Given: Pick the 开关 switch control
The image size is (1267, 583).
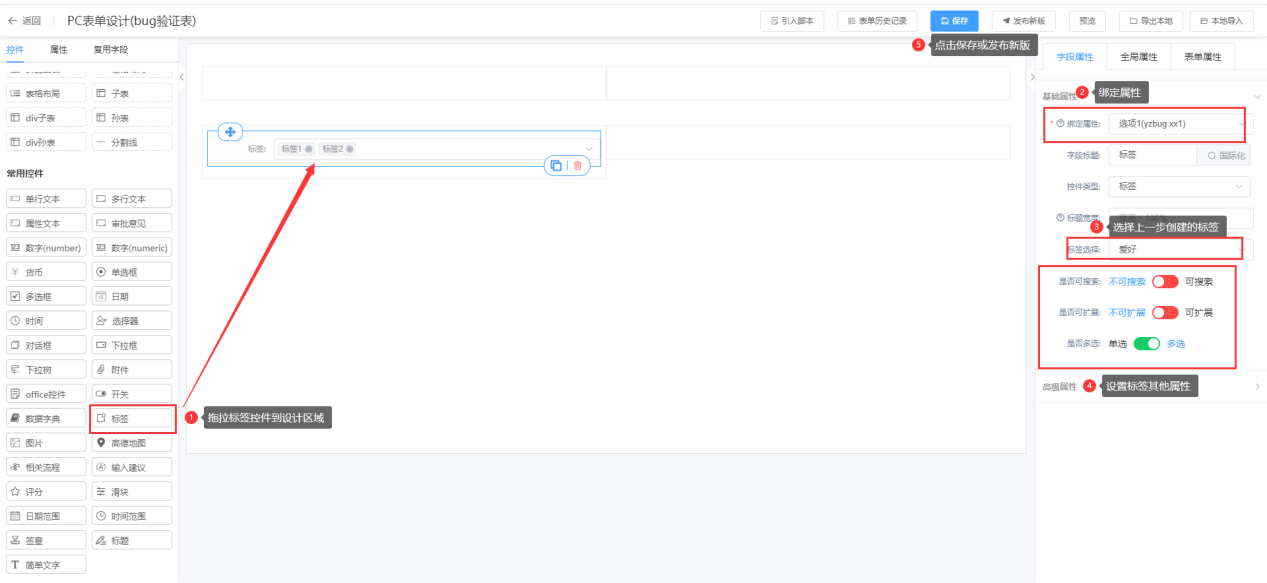Looking at the screenshot, I should pos(132,394).
